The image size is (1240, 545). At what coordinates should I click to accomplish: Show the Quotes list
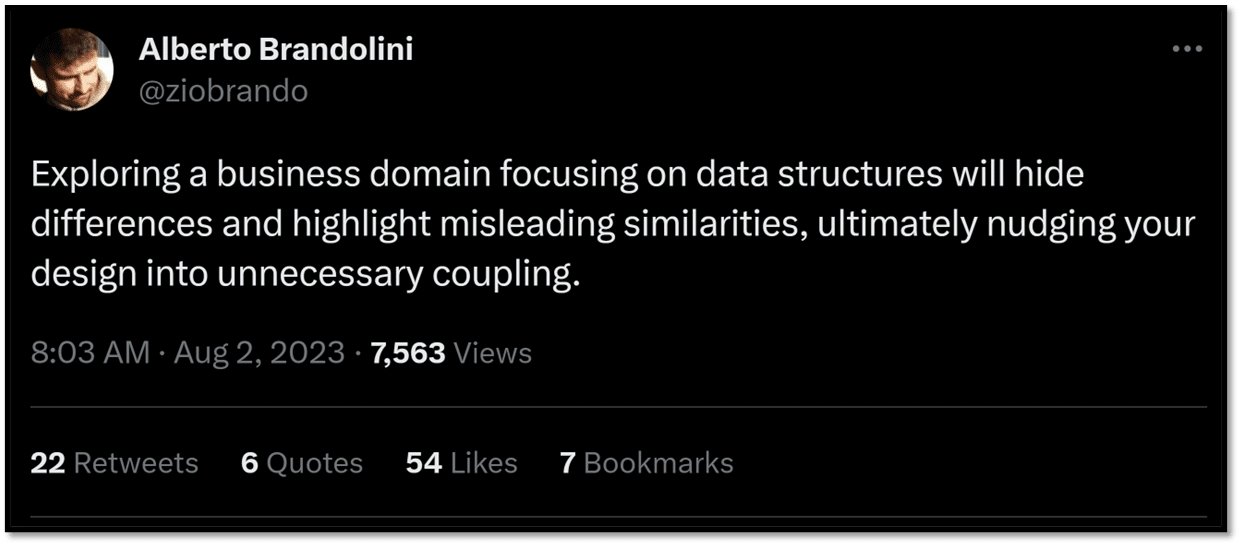click(315, 463)
